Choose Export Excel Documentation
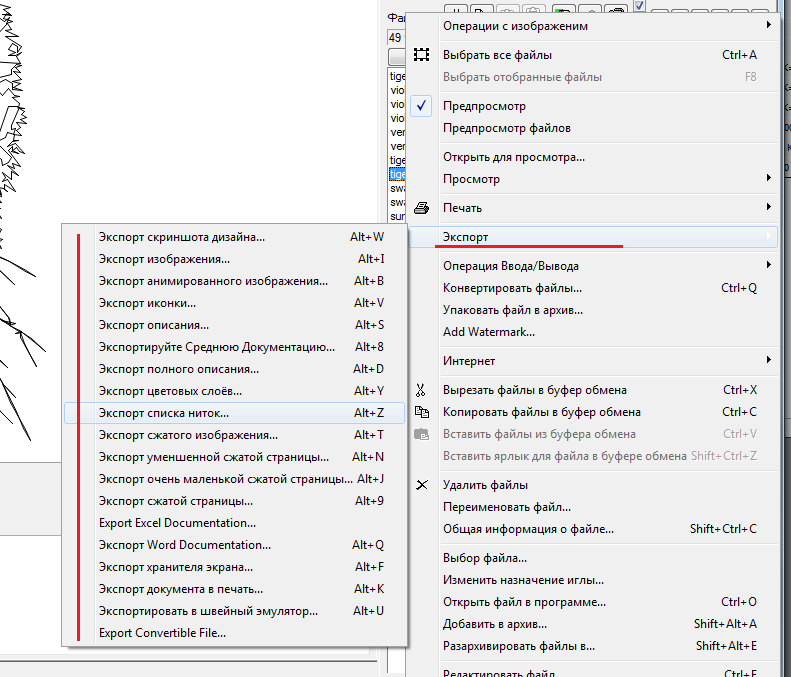The image size is (791, 677). [x=235, y=523]
